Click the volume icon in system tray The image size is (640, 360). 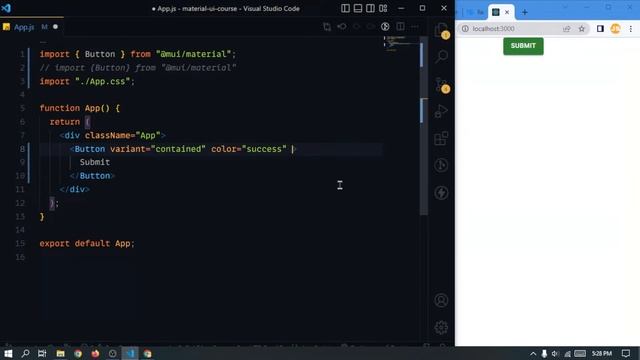pos(555,353)
